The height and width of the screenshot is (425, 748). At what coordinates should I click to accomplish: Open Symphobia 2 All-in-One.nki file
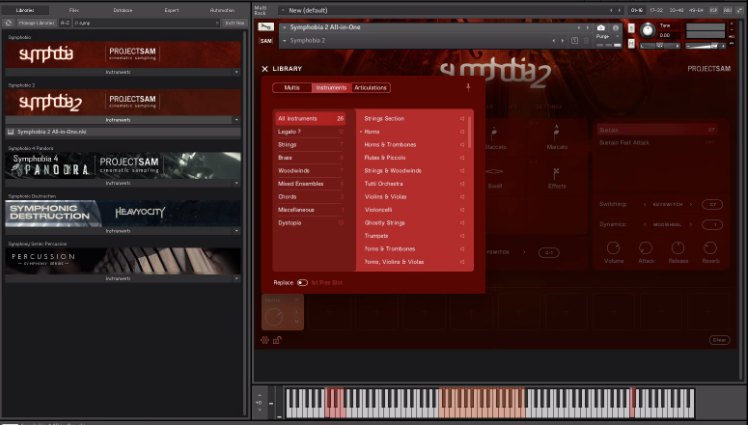[x=123, y=132]
